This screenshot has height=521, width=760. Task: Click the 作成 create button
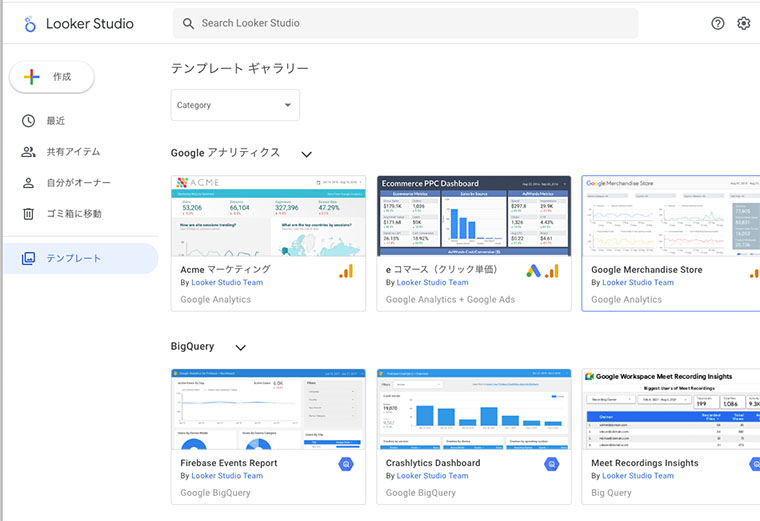coord(52,77)
